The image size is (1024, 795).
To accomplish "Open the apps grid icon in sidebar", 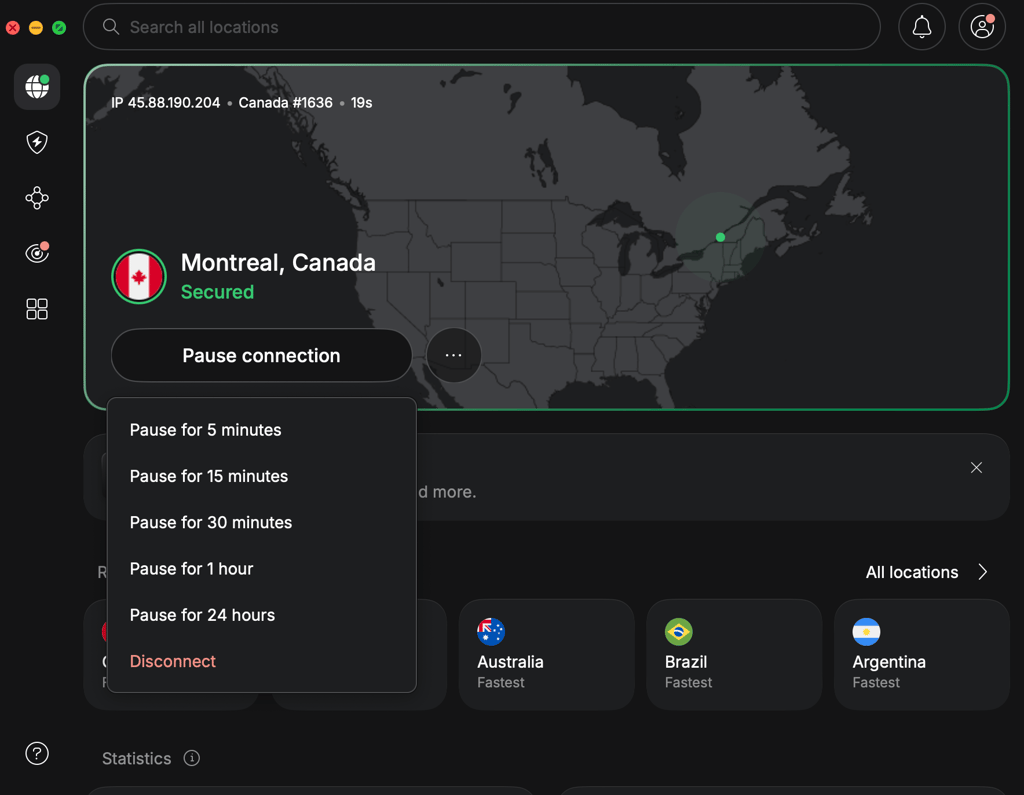I will pos(37,309).
